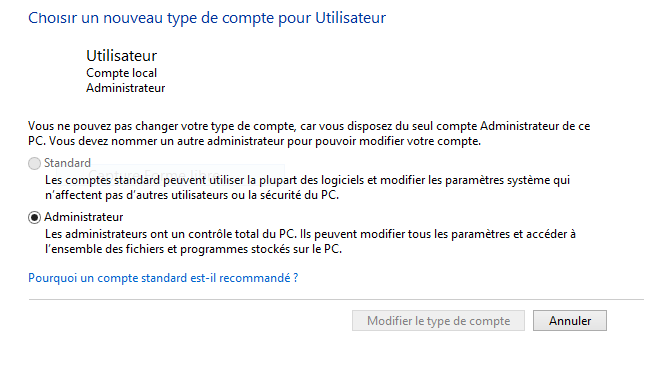Click line "Les administrateurs ont un contrôle total"
The height and width of the screenshot is (365, 646).
click(x=310, y=234)
